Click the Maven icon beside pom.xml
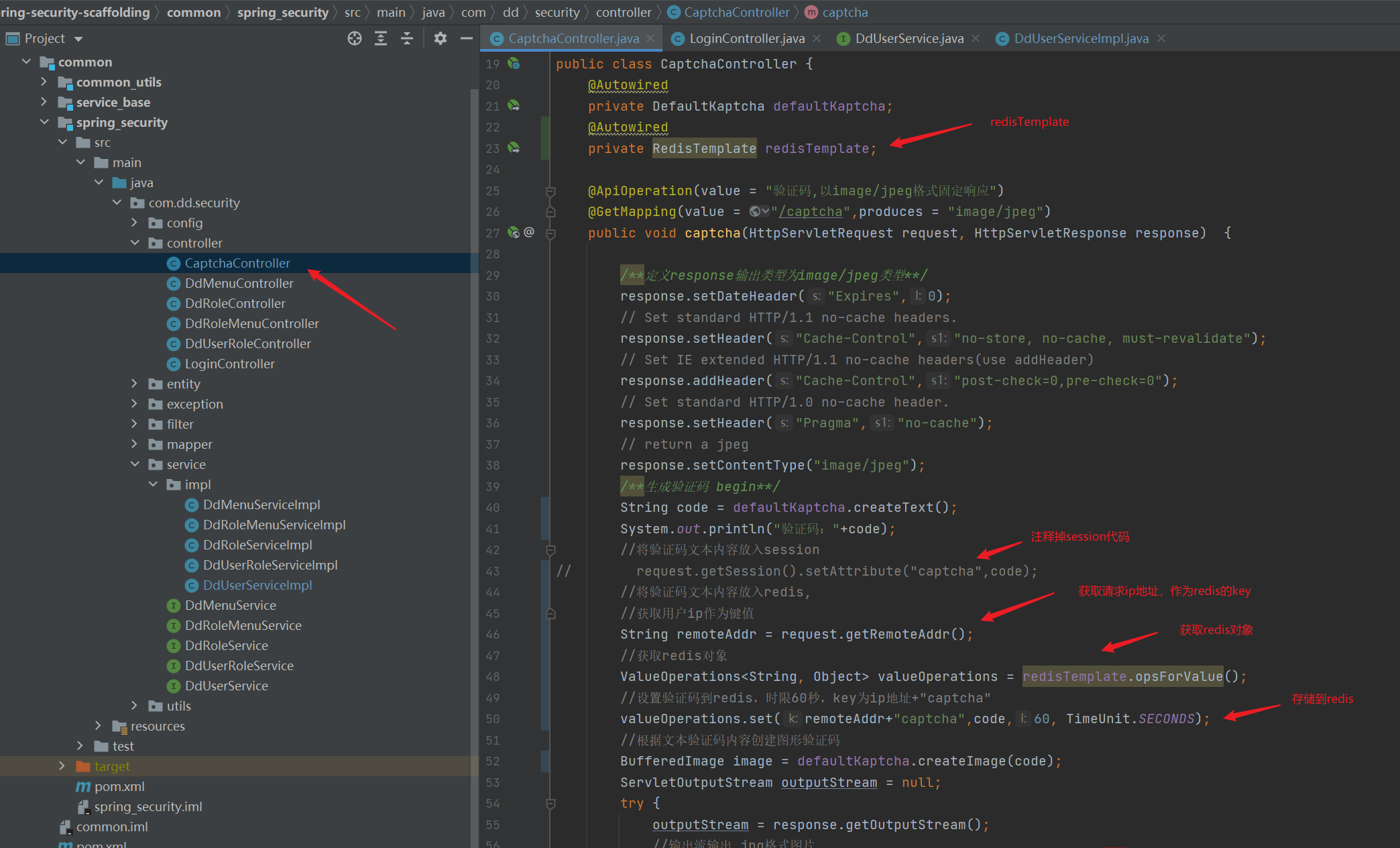1400x848 pixels. [84, 786]
